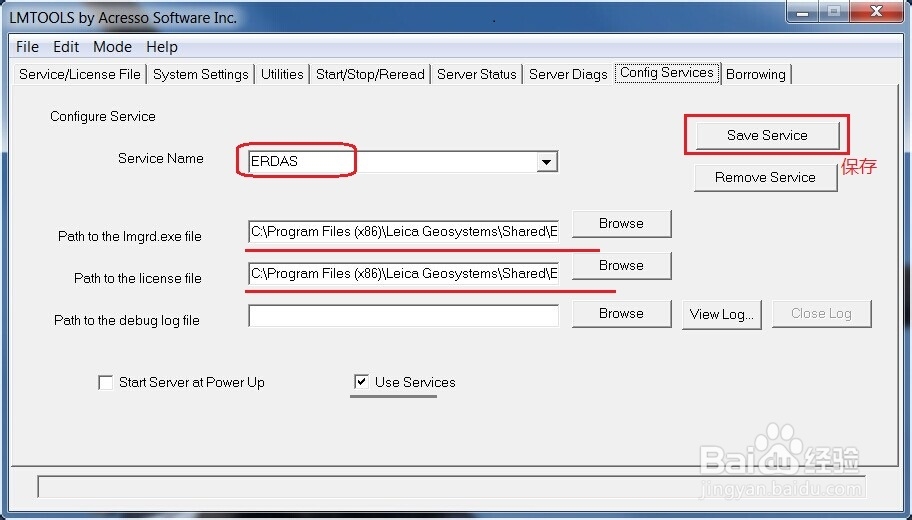912x520 pixels.
Task: Click the Remove Service button
Action: (765, 177)
